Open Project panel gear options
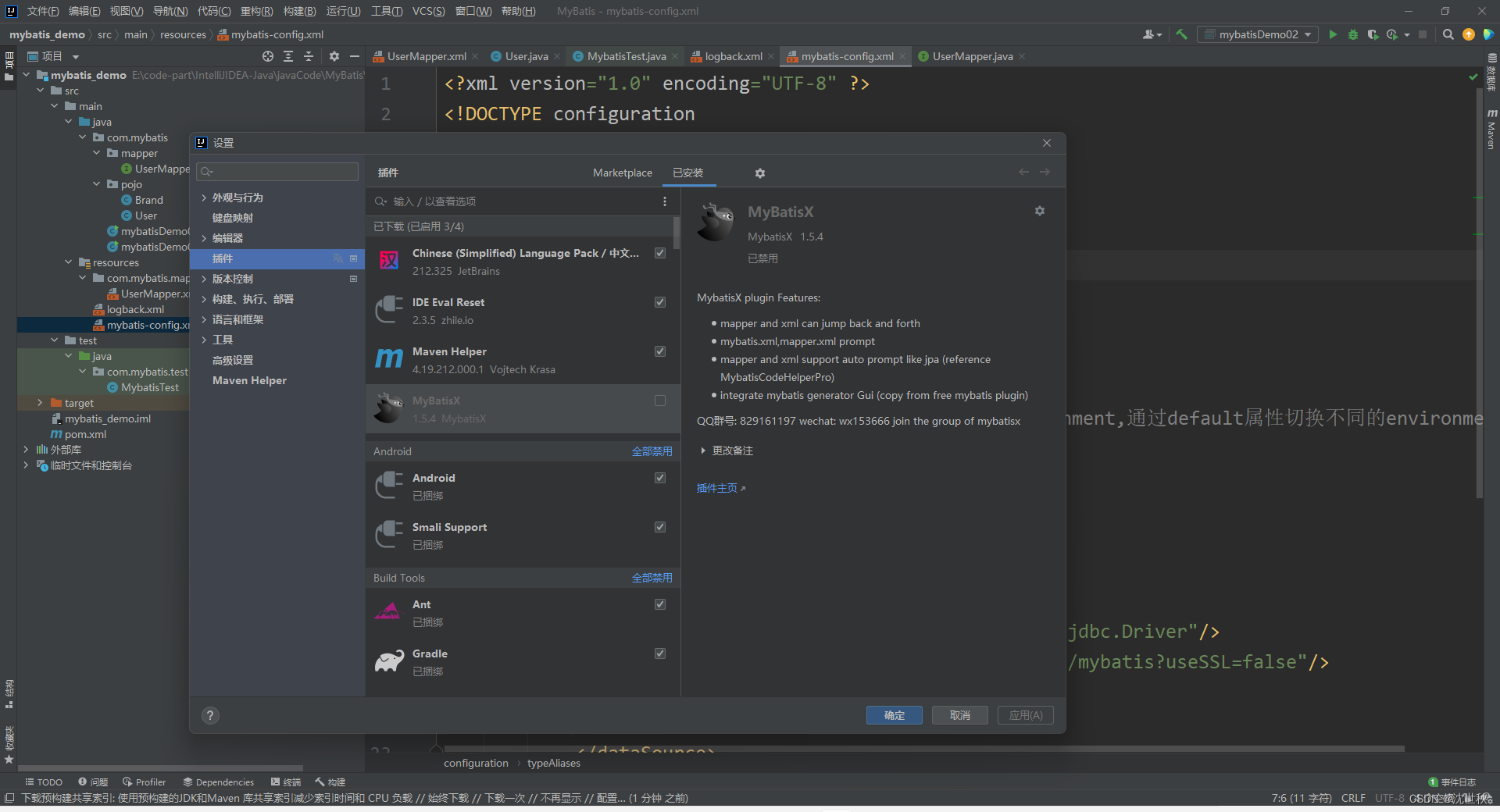This screenshot has width=1500, height=812. [x=334, y=56]
